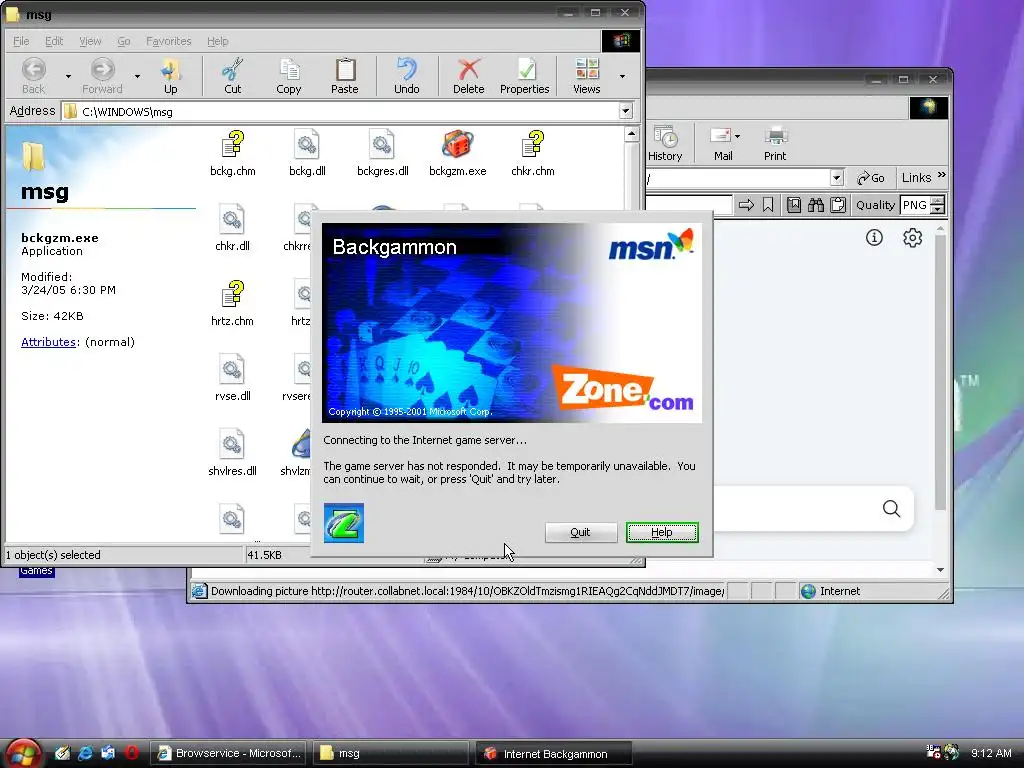
Task: Click the Quality stepper up arrow
Action: click(x=938, y=200)
